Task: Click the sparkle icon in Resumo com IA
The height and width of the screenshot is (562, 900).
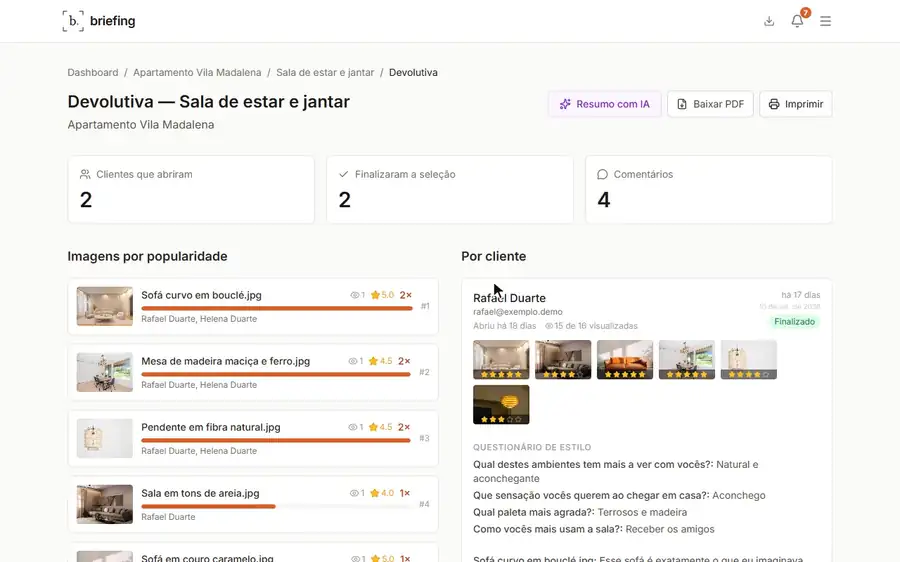Action: pyautogui.click(x=565, y=104)
